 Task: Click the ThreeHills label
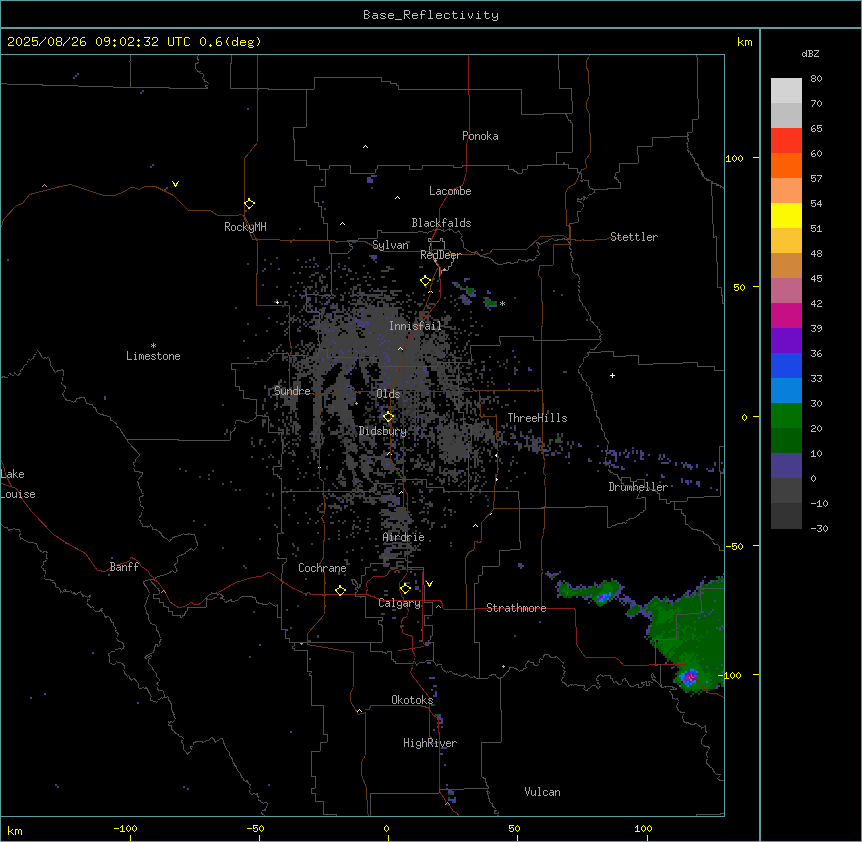click(537, 418)
